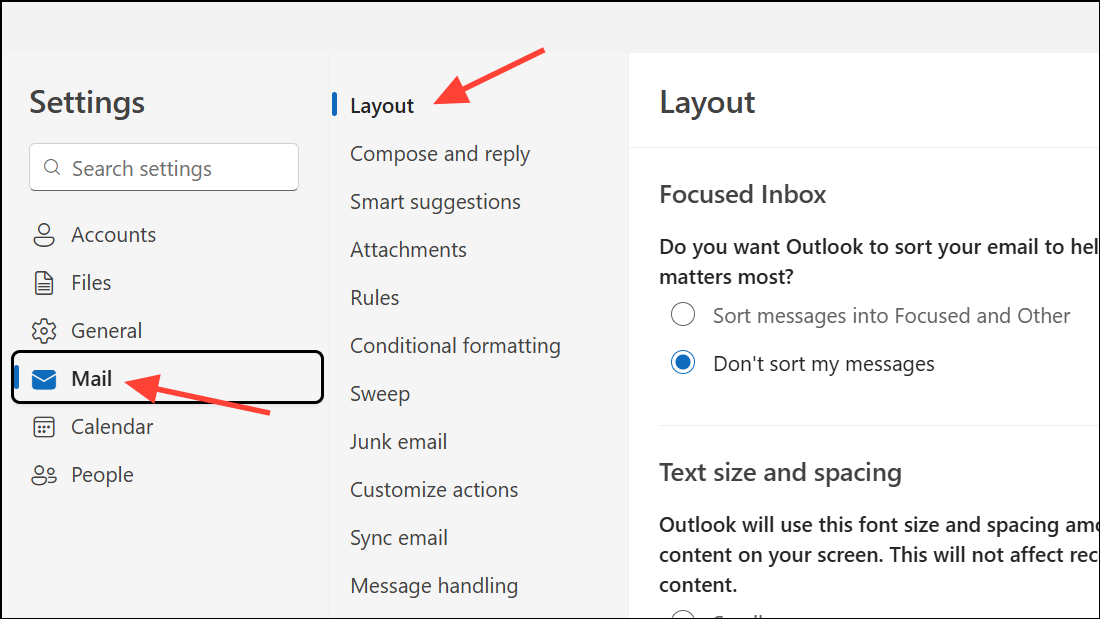Image resolution: width=1100 pixels, height=619 pixels.
Task: Open Smart suggestions settings
Action: [435, 202]
